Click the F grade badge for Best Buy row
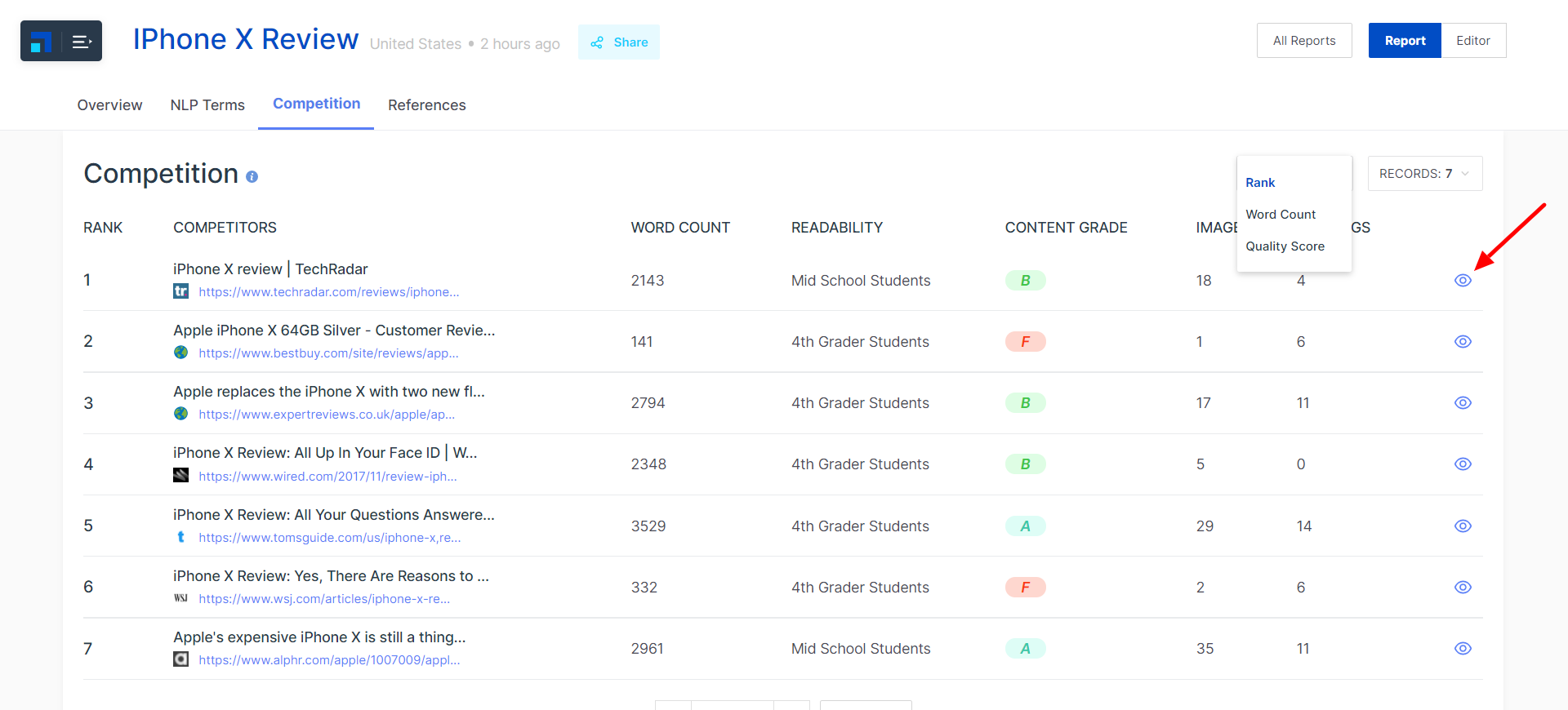 coord(1025,341)
